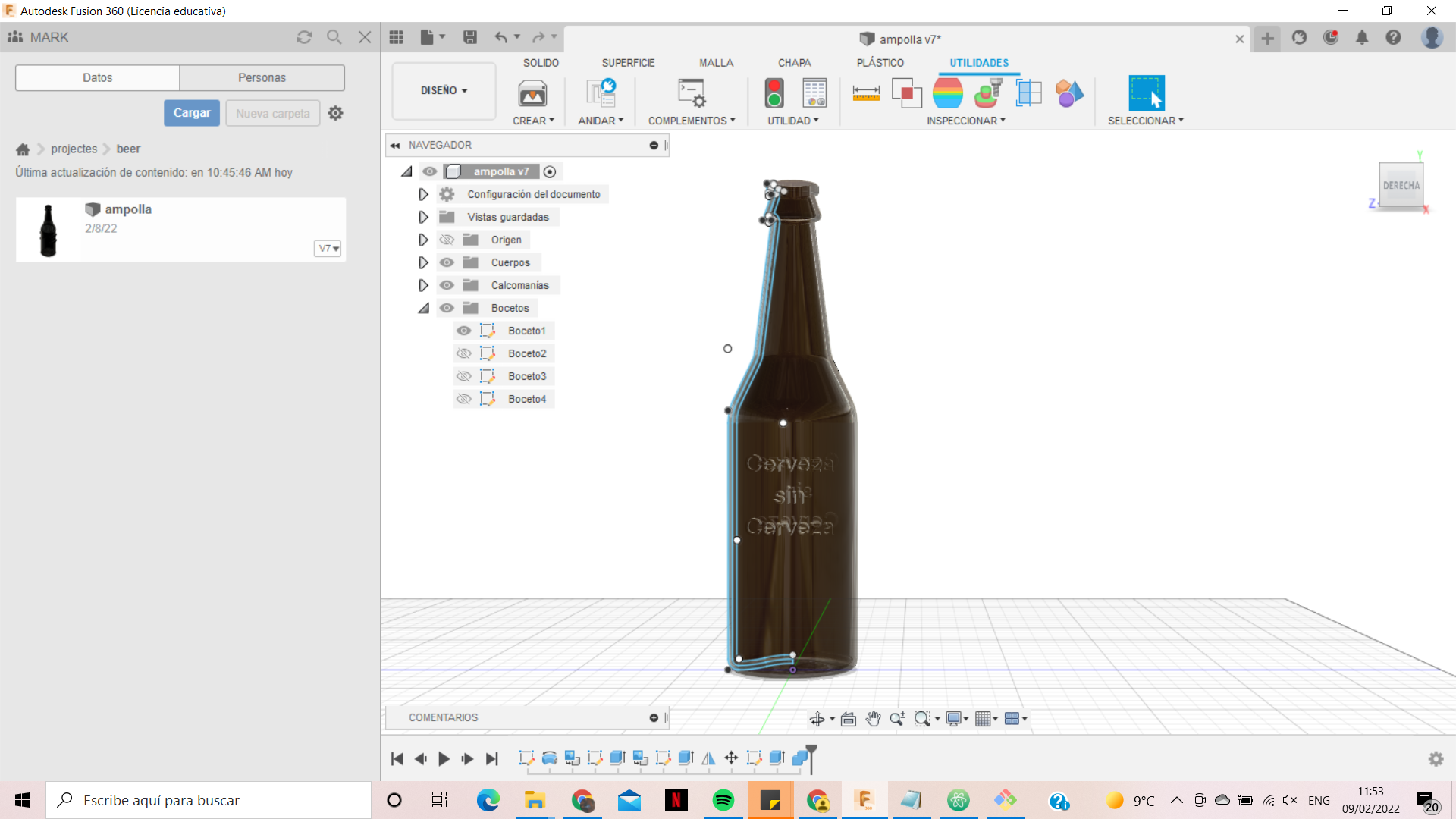This screenshot has width=1456, height=819.
Task: Play the design timeline
Action: click(444, 758)
